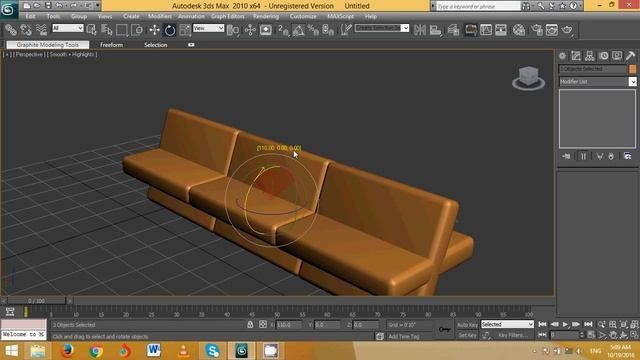Screen dimensions: 640x360
Task: Toggle the Angle Snap button
Action: [x=298, y=30]
